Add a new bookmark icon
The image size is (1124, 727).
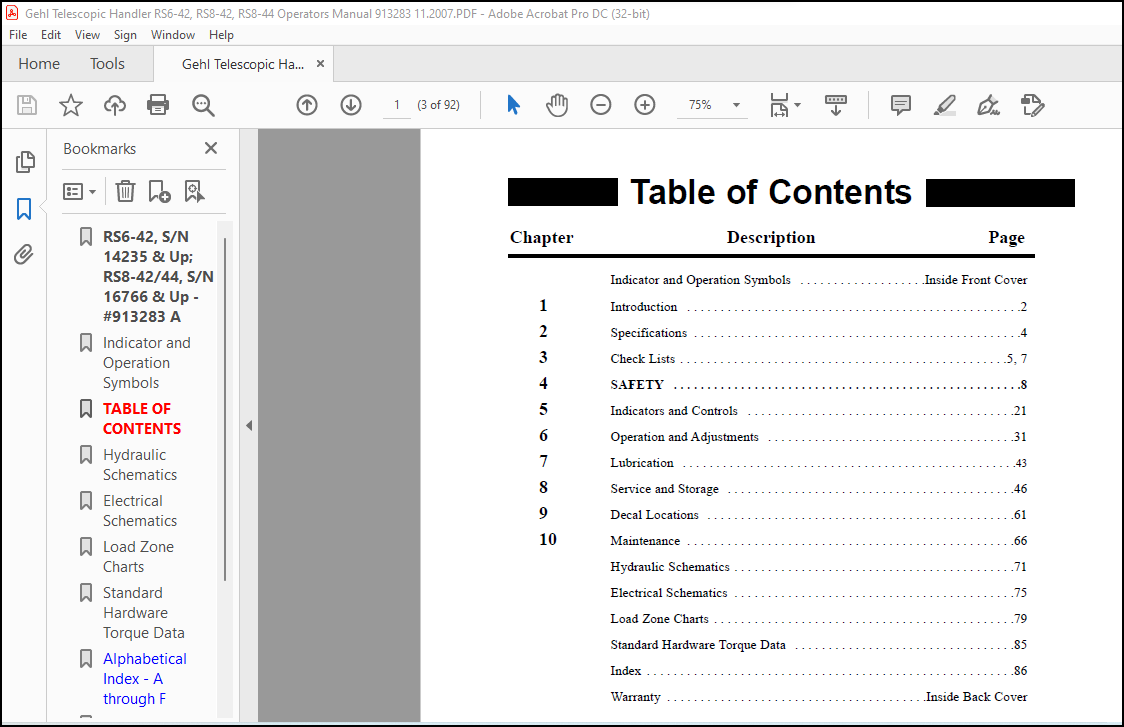(159, 191)
